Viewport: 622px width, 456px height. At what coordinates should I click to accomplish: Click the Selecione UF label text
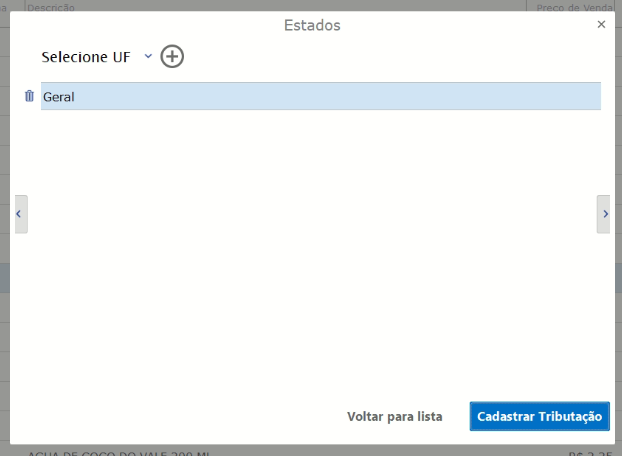pyautogui.click(x=85, y=57)
